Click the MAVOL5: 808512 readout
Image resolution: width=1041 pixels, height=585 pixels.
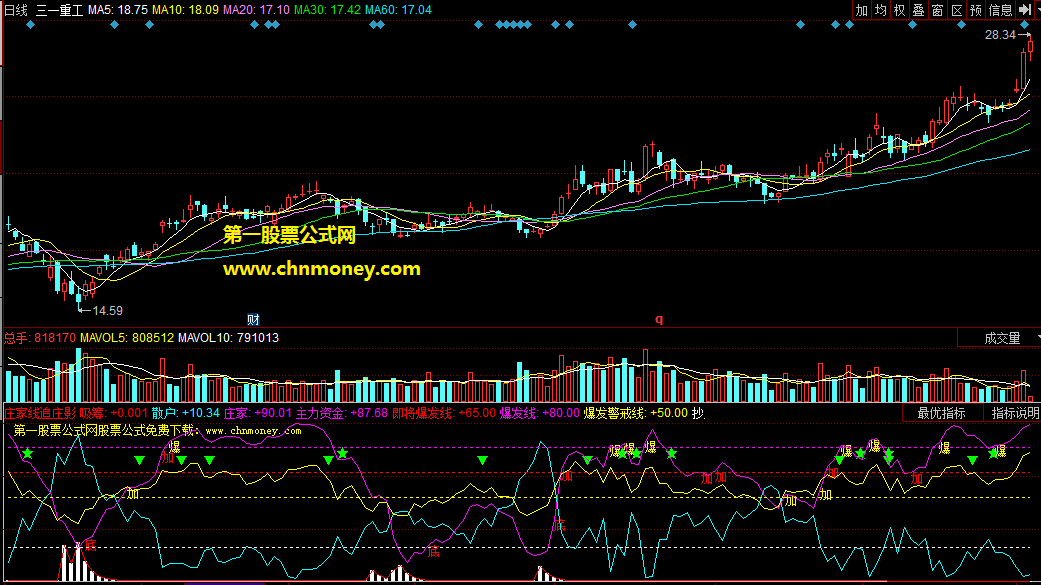pyautogui.click(x=127, y=338)
